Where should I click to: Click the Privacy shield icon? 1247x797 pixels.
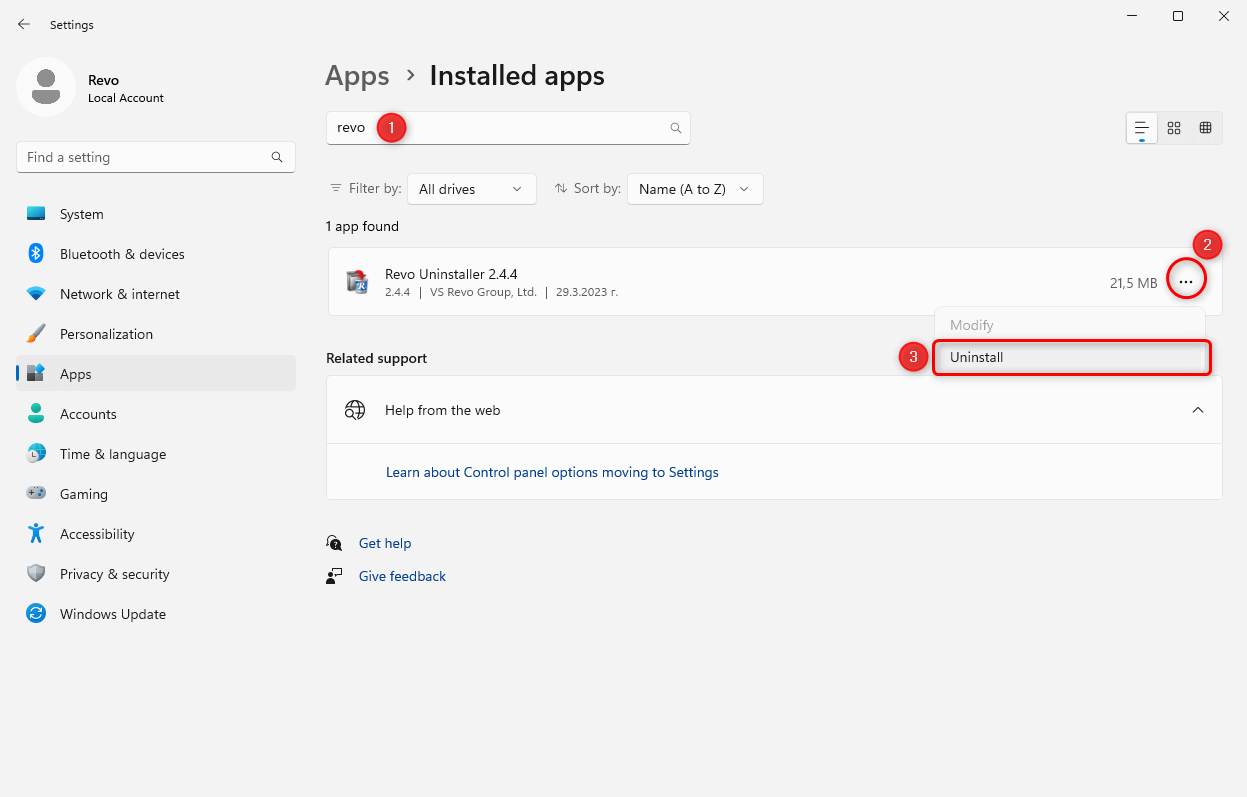[x=36, y=574]
